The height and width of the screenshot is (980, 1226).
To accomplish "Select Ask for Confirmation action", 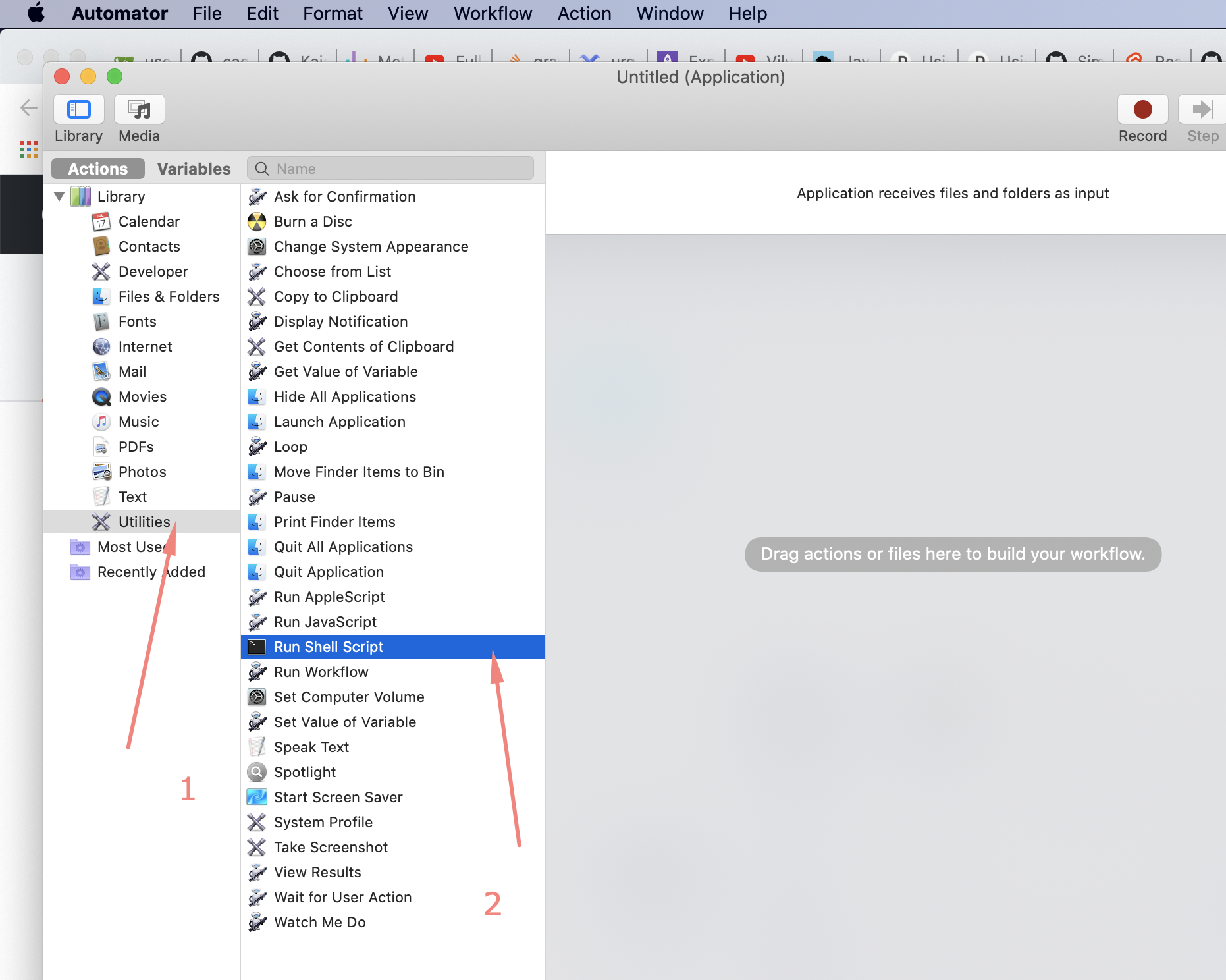I will pyautogui.click(x=393, y=196).
